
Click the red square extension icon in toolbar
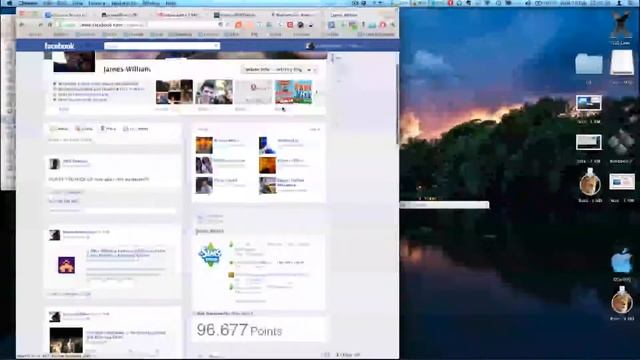pos(290,25)
